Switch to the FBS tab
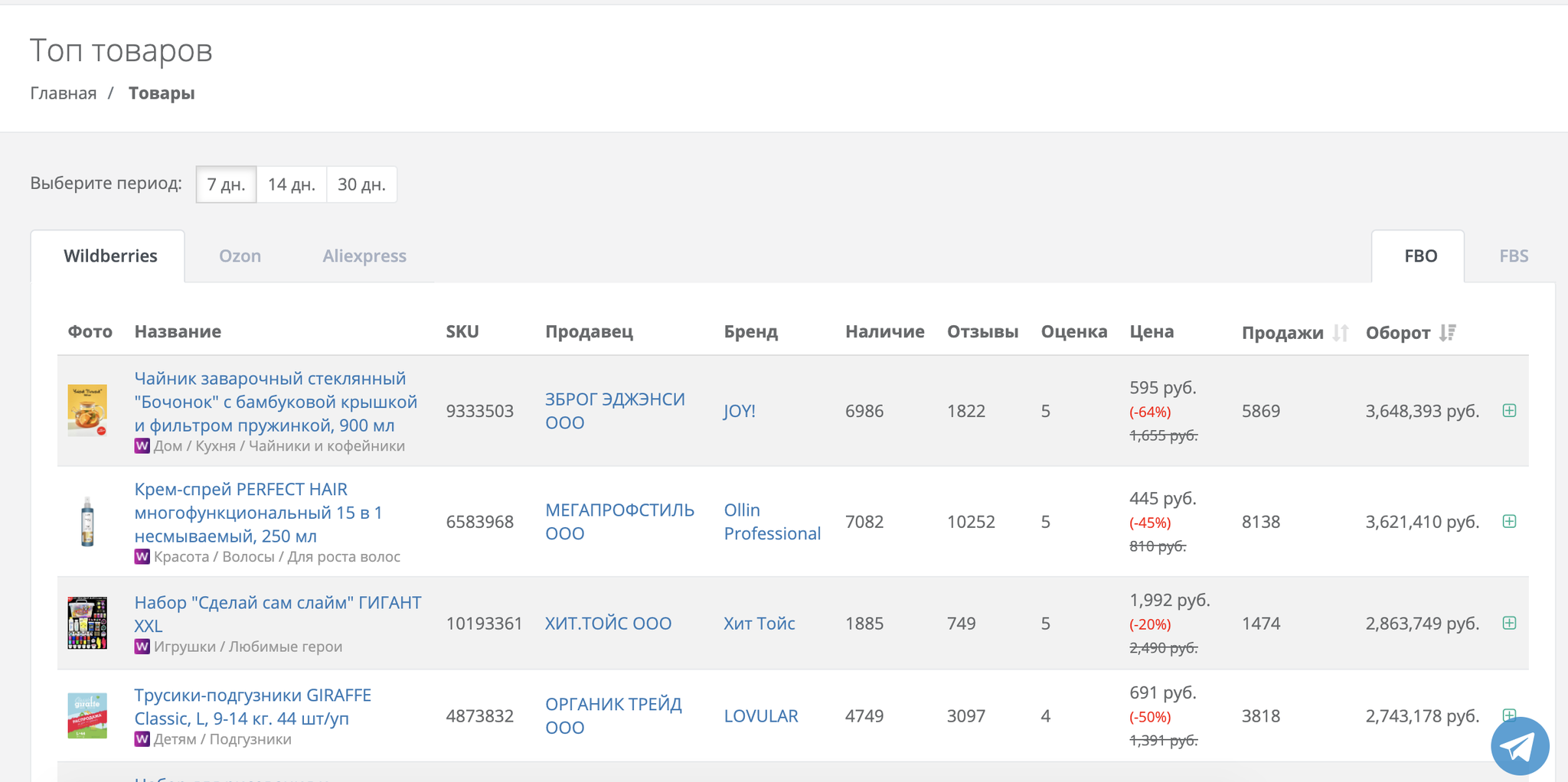This screenshot has width=1568, height=782. tap(1514, 256)
